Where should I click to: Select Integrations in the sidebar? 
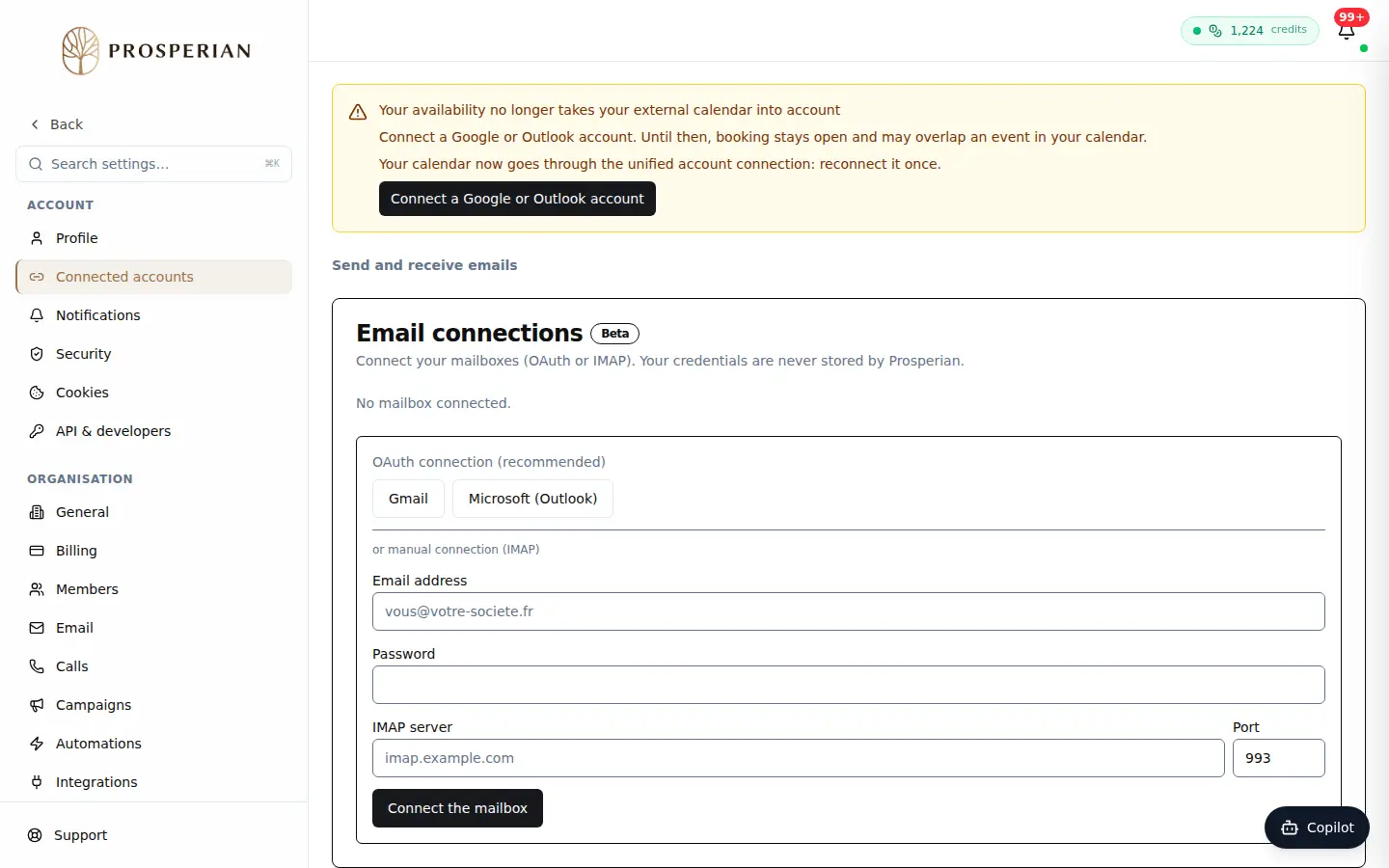click(x=154, y=782)
